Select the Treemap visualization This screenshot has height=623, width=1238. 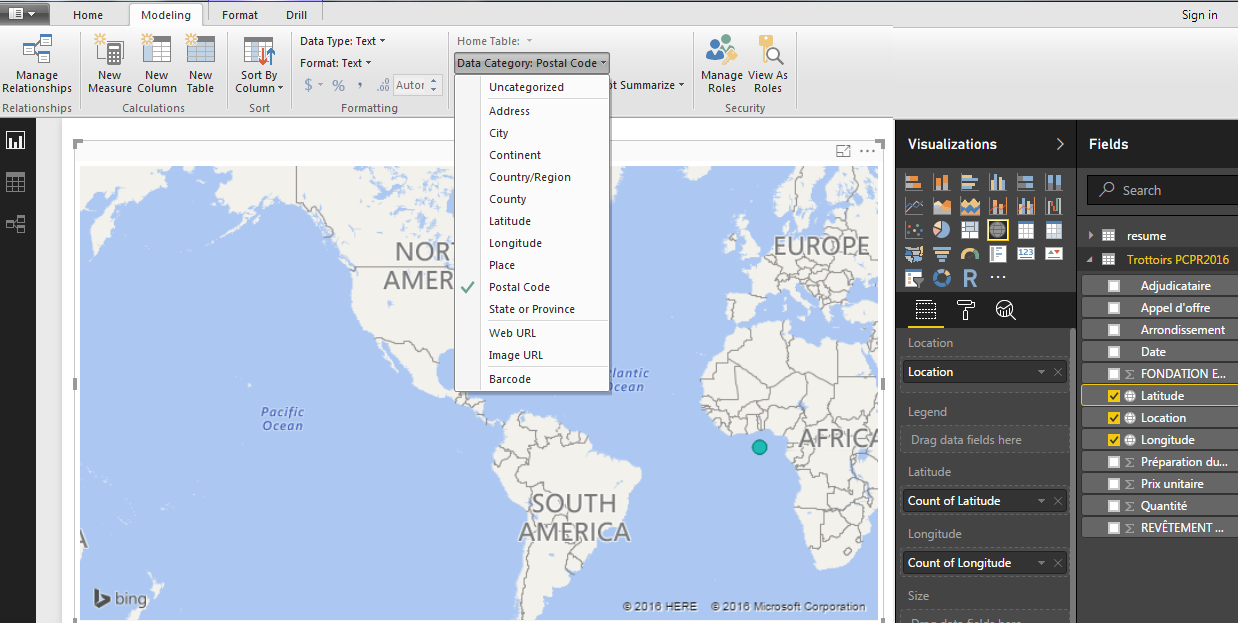970,230
